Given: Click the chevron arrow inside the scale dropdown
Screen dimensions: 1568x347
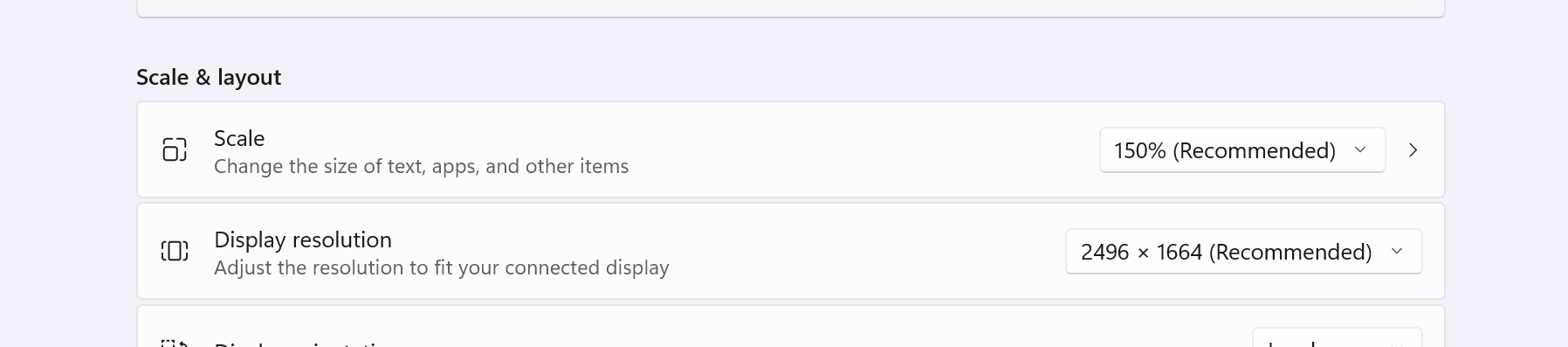Looking at the screenshot, I should (x=1360, y=149).
